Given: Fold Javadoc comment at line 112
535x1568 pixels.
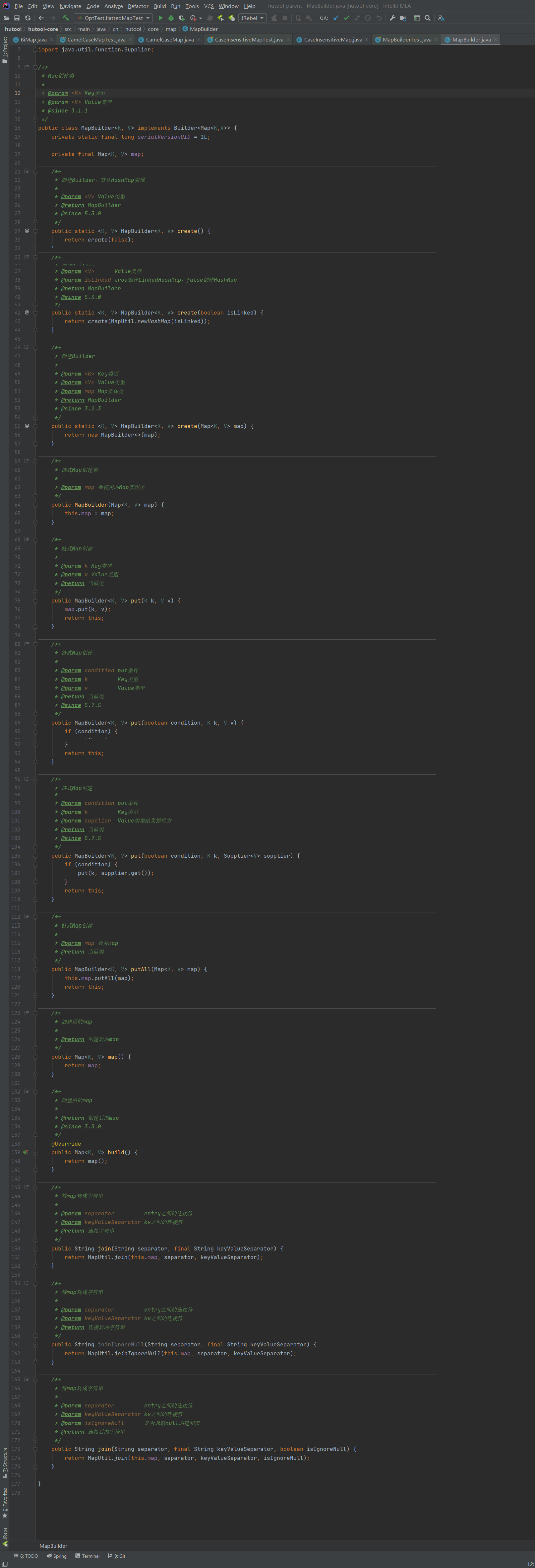Looking at the screenshot, I should (35, 917).
